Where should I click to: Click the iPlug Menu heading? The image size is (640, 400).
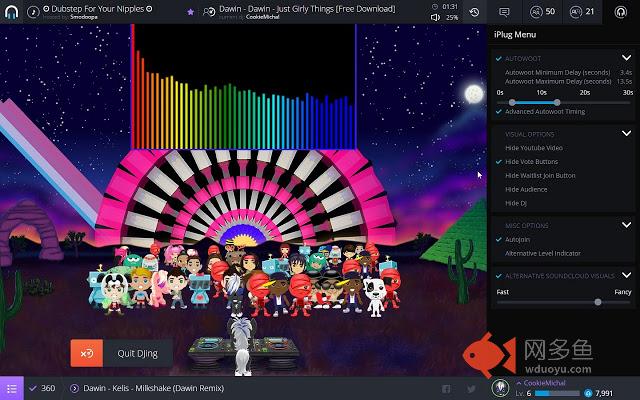click(515, 35)
